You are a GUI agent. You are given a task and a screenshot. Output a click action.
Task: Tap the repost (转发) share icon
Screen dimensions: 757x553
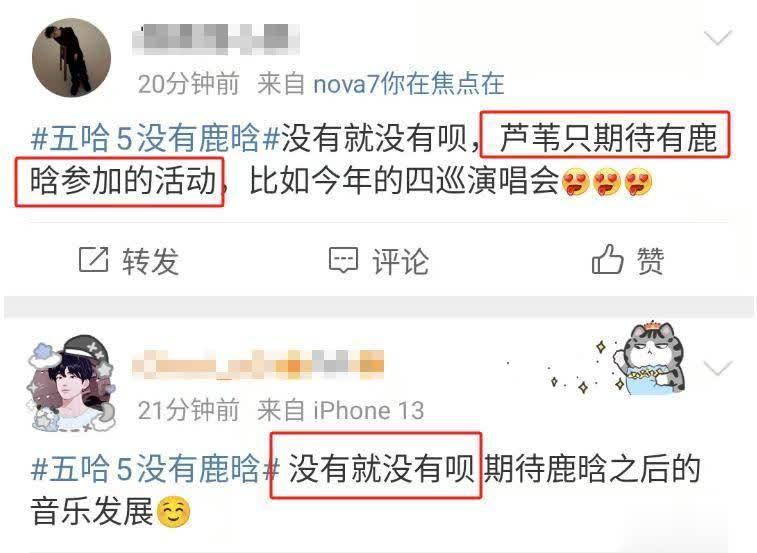[94, 259]
